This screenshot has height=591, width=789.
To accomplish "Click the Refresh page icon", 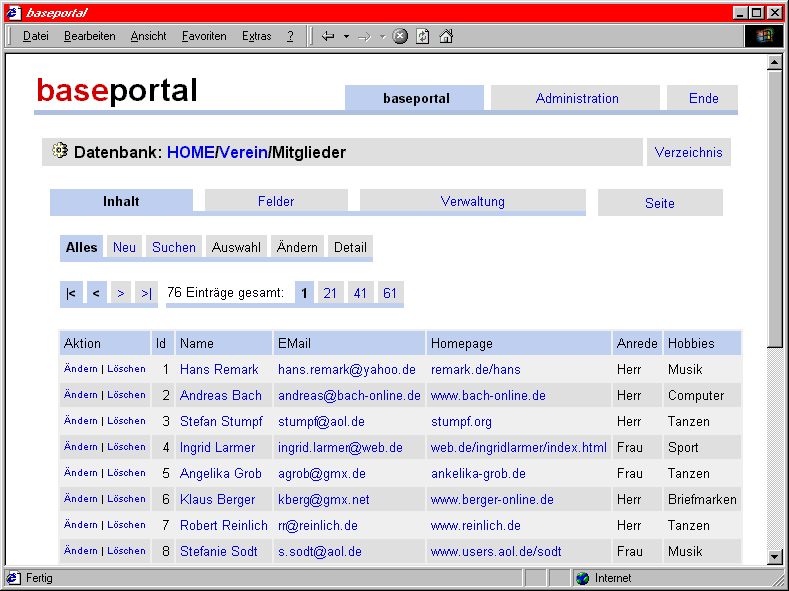I will point(423,36).
